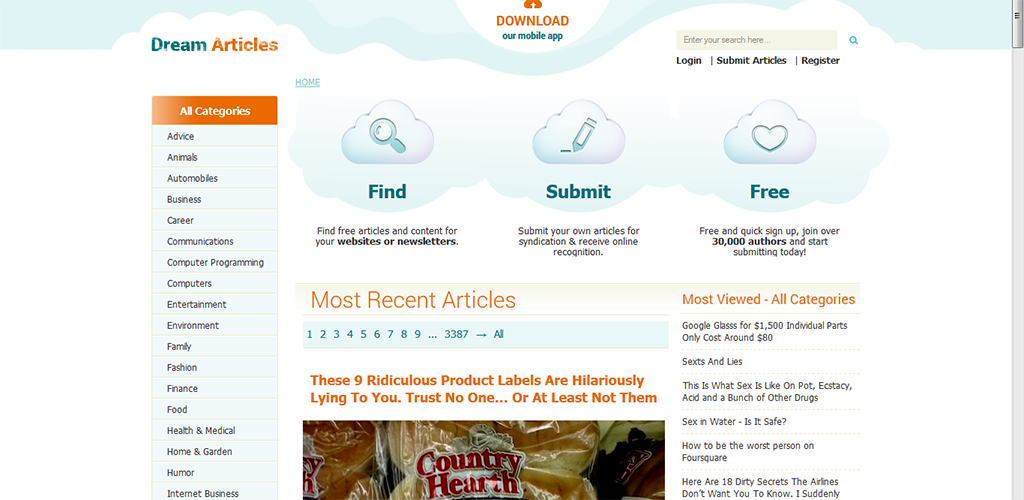Go to next page arrow in pagination
1024x500 pixels.
tap(481, 334)
